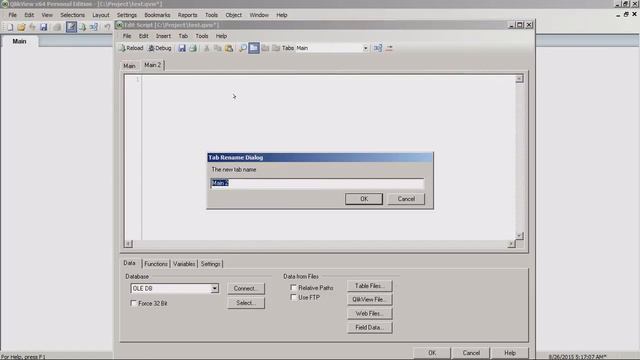
Task: Click the Web Files... button
Action: pos(370,314)
